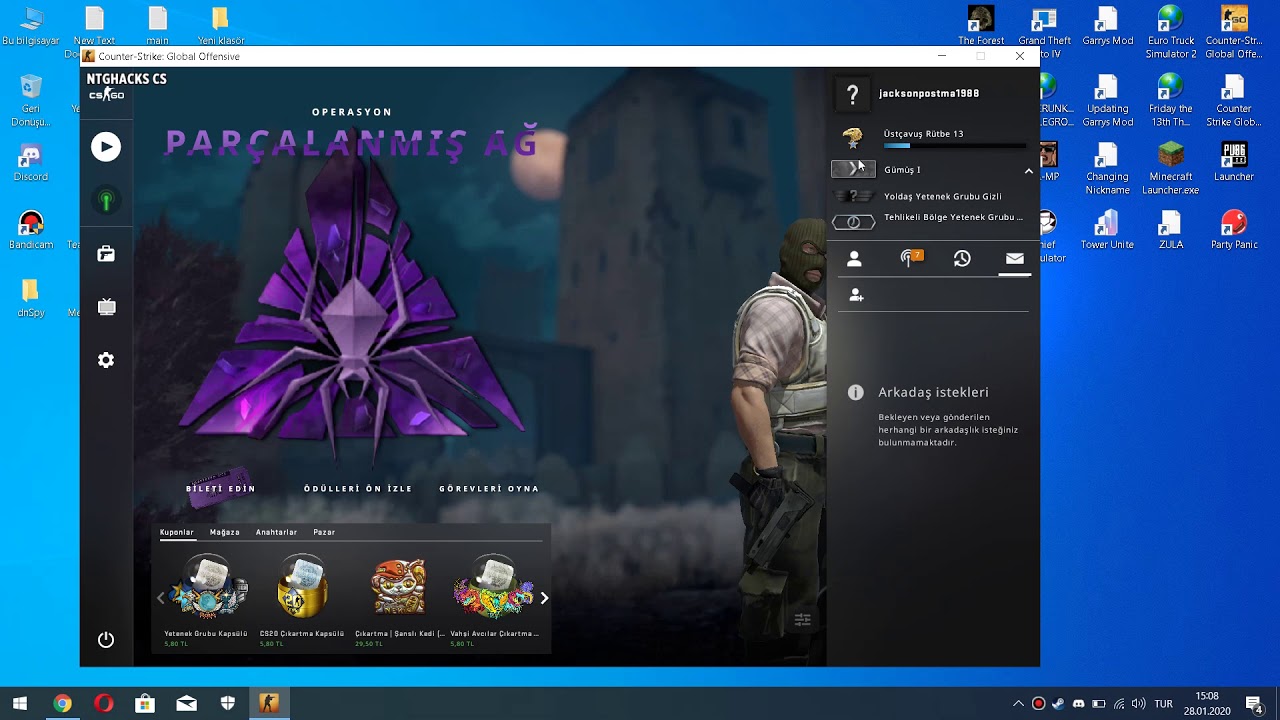Screen dimensions: 1280x720
Task: Open the Watch TV icon in sidebar
Action: click(106, 307)
